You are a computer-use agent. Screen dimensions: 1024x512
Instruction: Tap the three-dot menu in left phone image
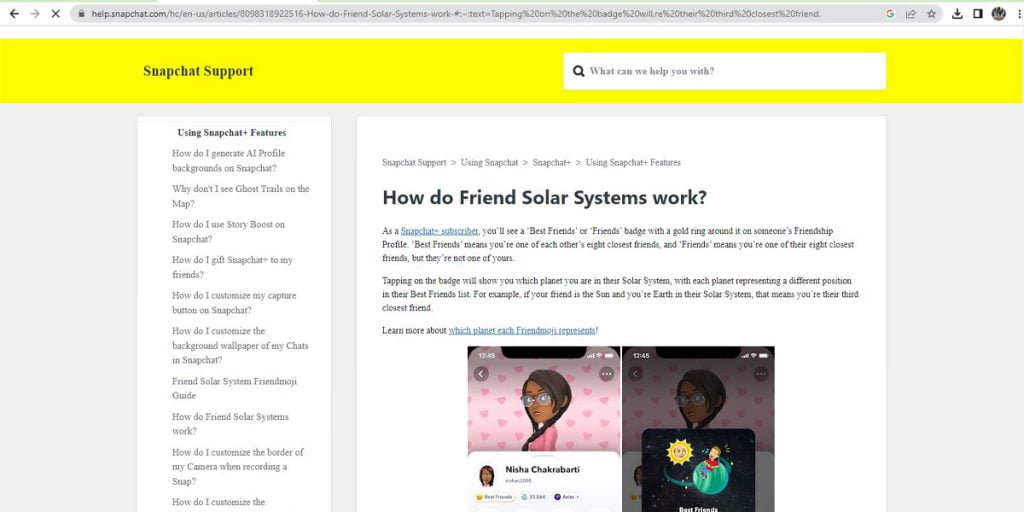(x=607, y=374)
